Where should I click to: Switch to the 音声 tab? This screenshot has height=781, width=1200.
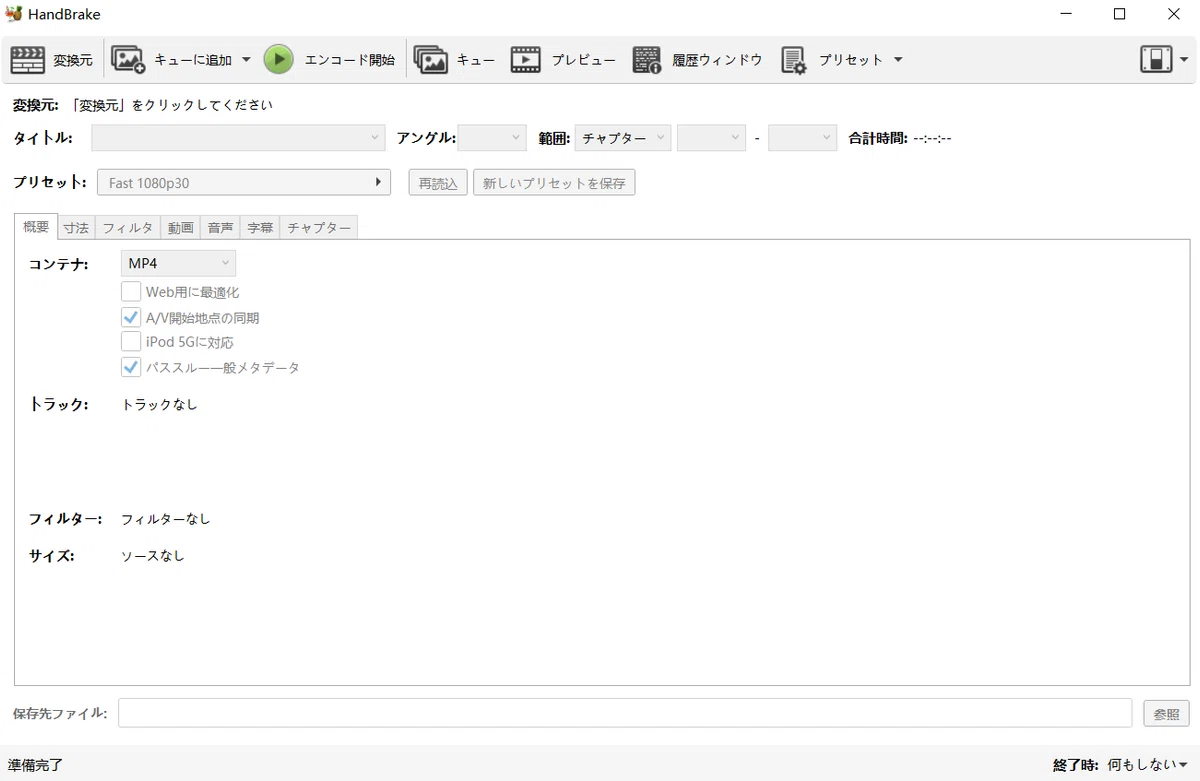tap(221, 228)
